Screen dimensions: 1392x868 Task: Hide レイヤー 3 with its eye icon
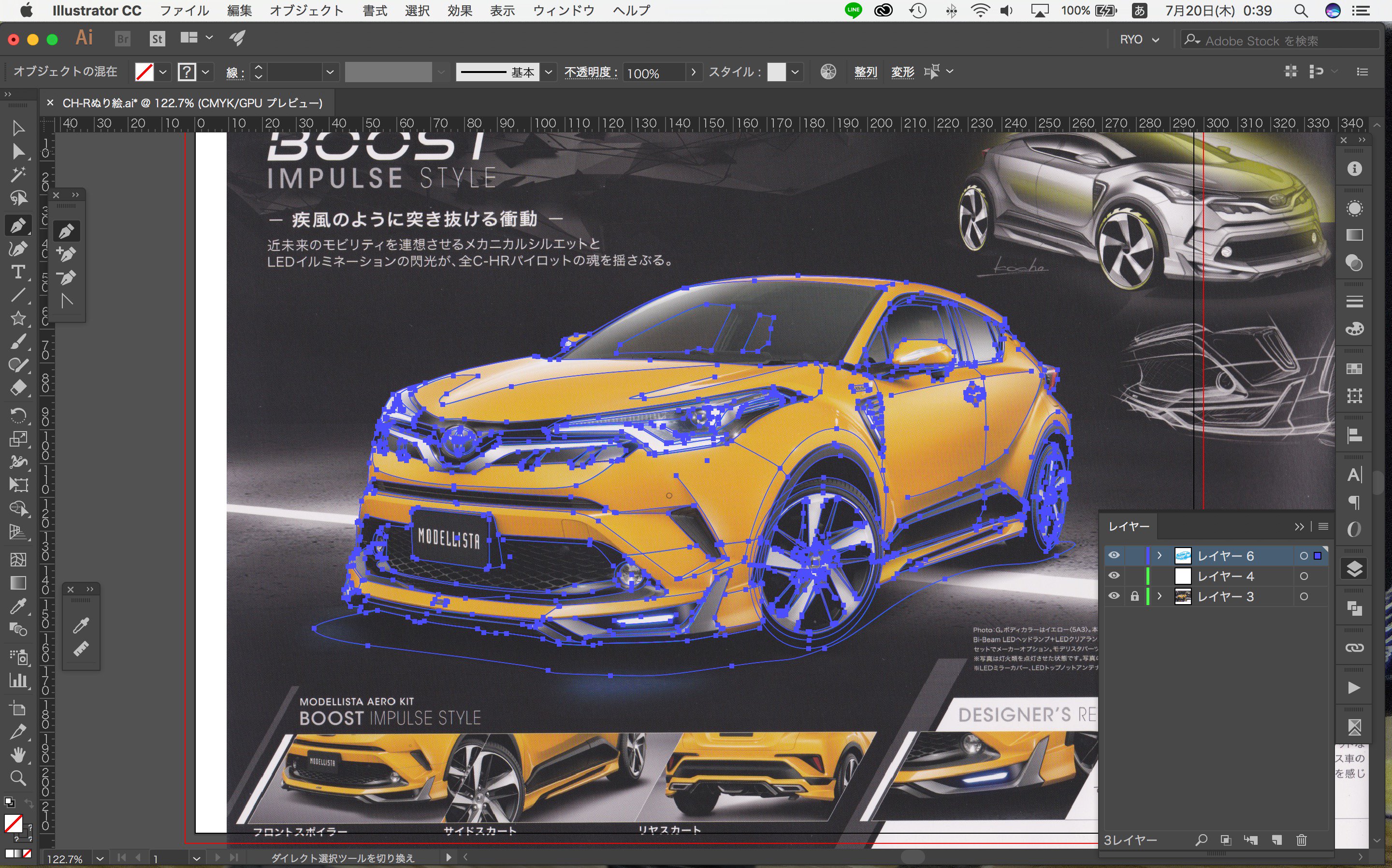(x=1114, y=596)
